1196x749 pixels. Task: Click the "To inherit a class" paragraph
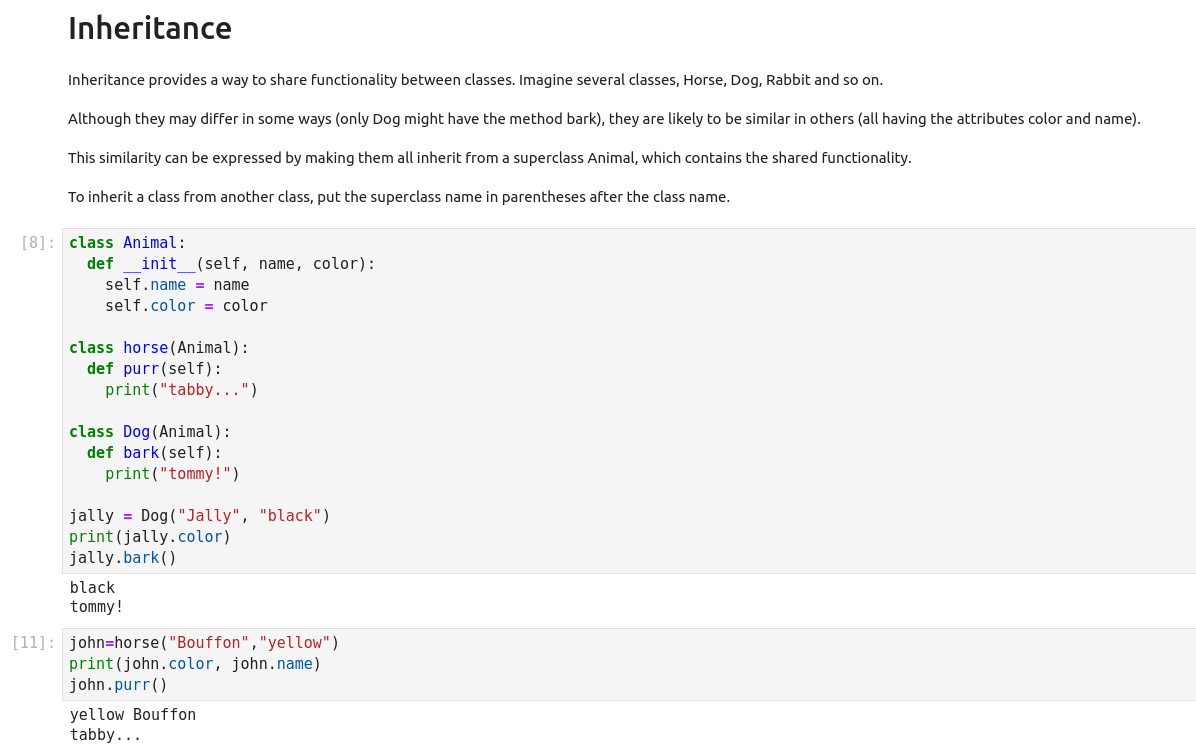[398, 197]
